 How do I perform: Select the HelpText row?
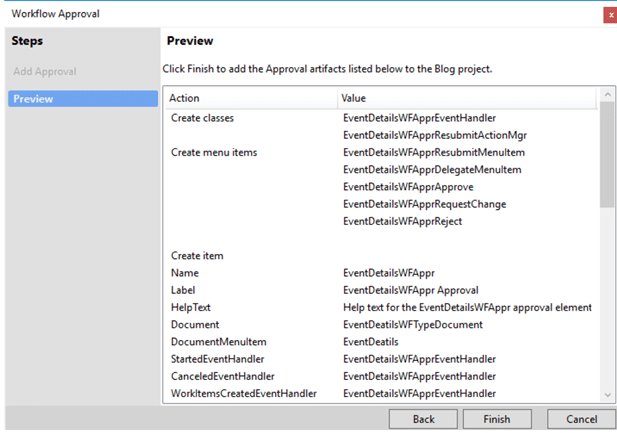381,307
